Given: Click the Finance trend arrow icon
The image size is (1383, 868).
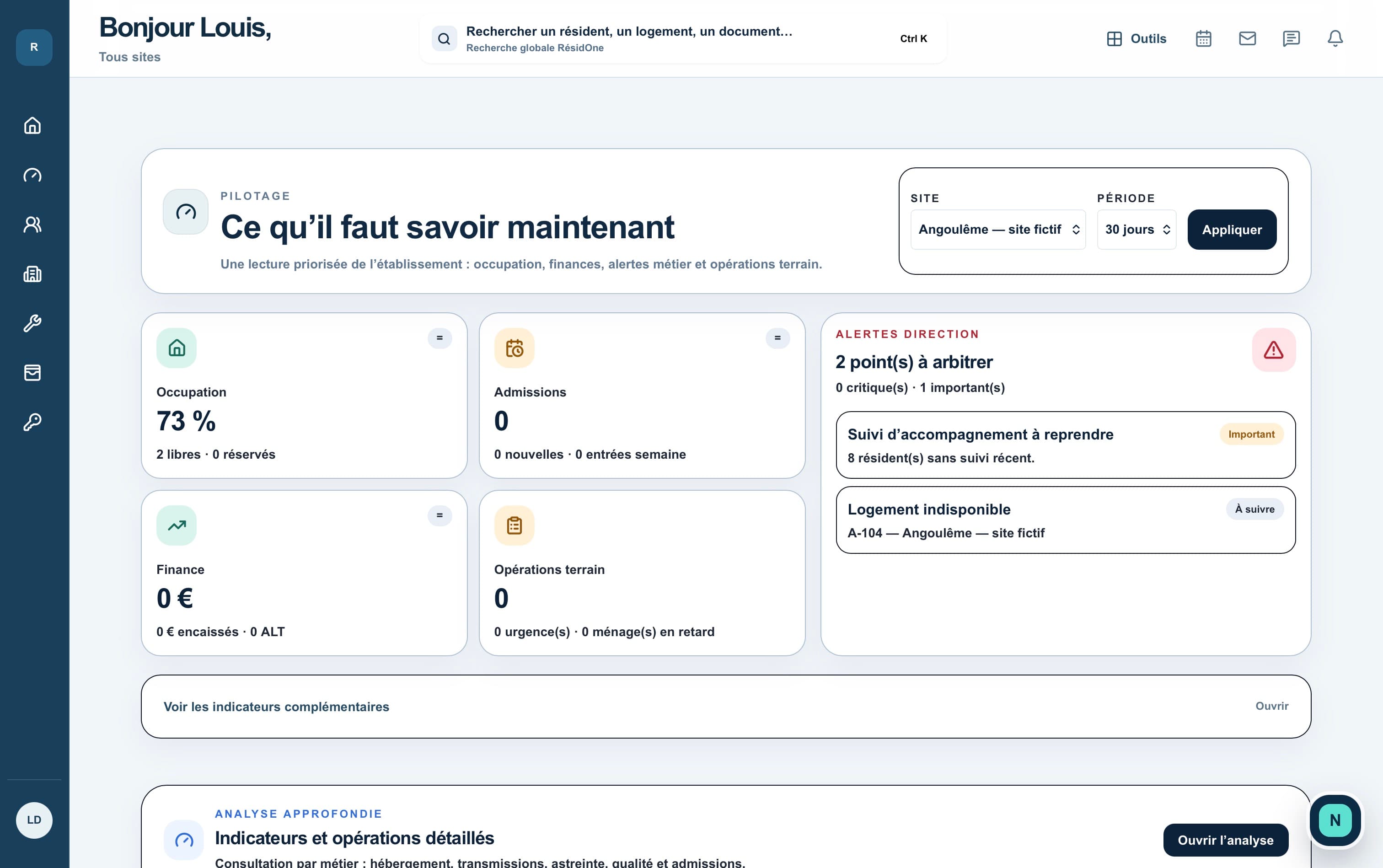Looking at the screenshot, I should 176,525.
